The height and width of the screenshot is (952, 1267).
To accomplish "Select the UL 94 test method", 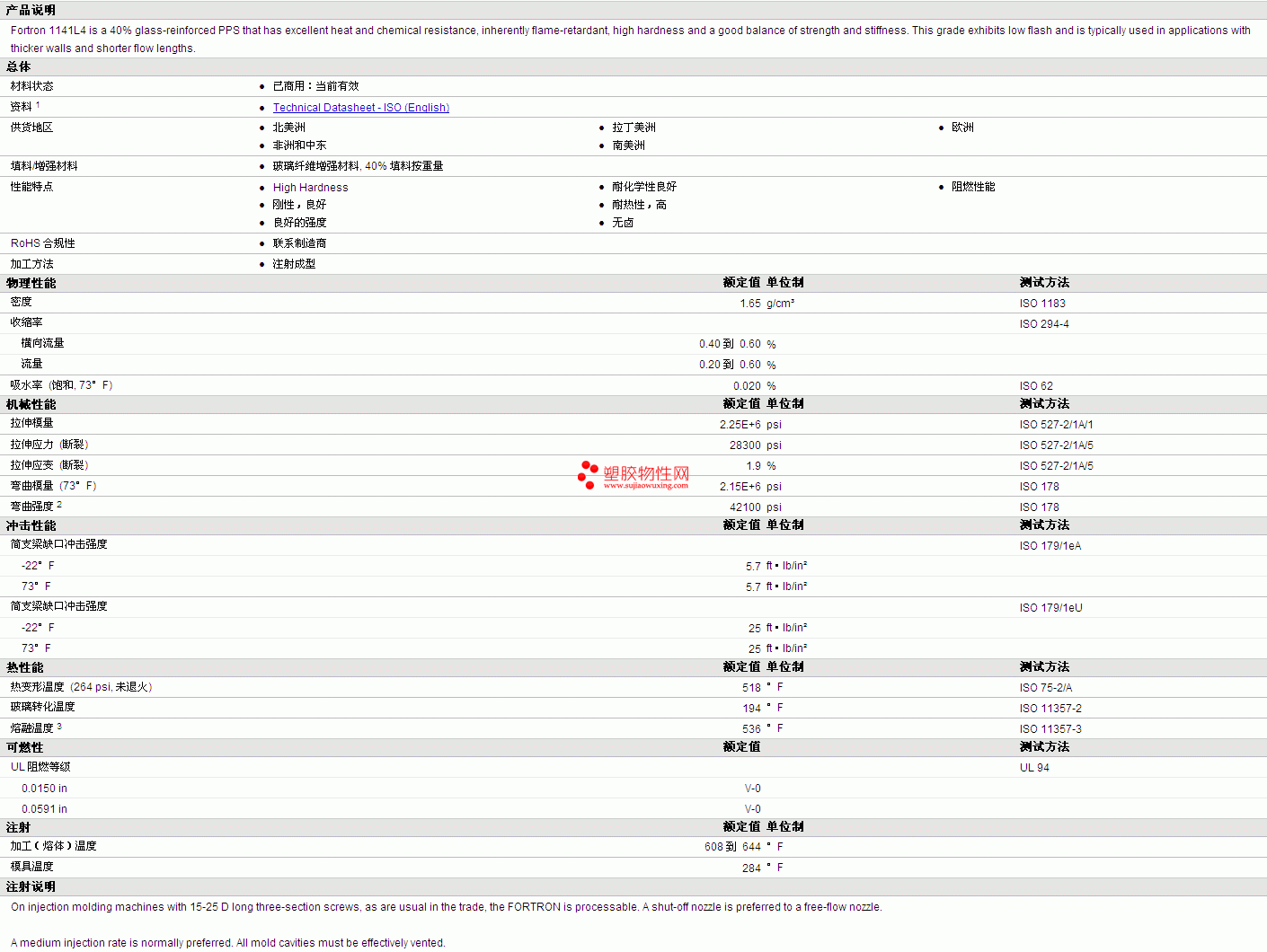I will pos(1034,768).
